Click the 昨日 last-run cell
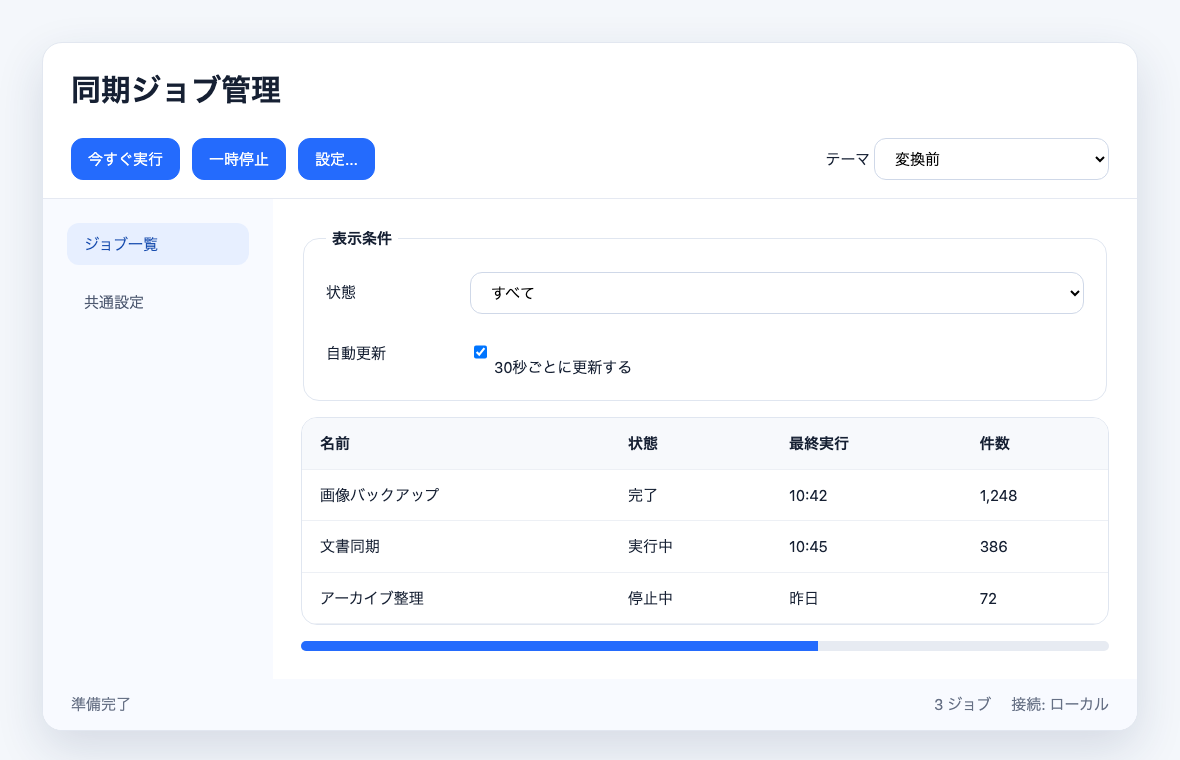The height and width of the screenshot is (760, 1180). [803, 598]
